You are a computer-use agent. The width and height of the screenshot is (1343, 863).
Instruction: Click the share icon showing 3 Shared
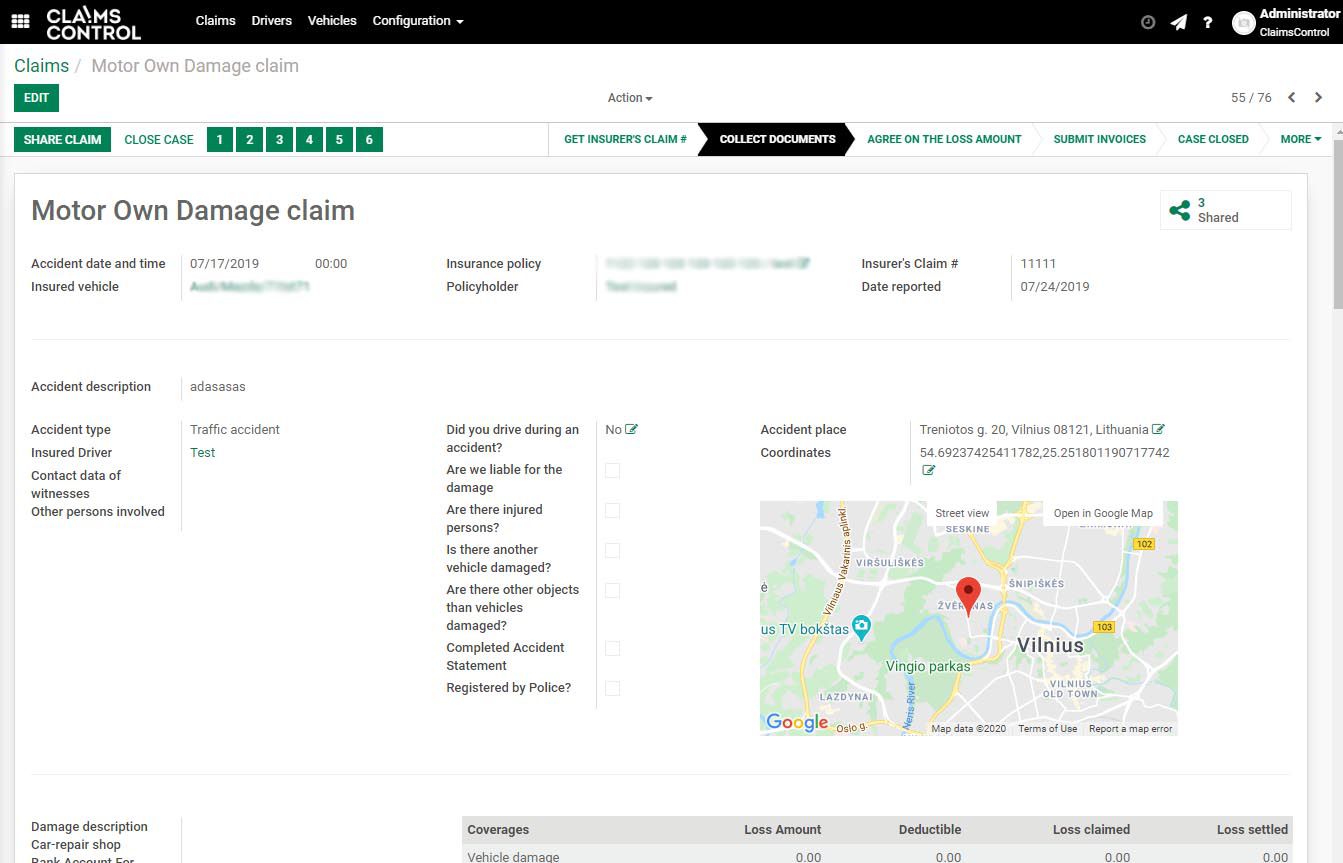(x=1181, y=210)
